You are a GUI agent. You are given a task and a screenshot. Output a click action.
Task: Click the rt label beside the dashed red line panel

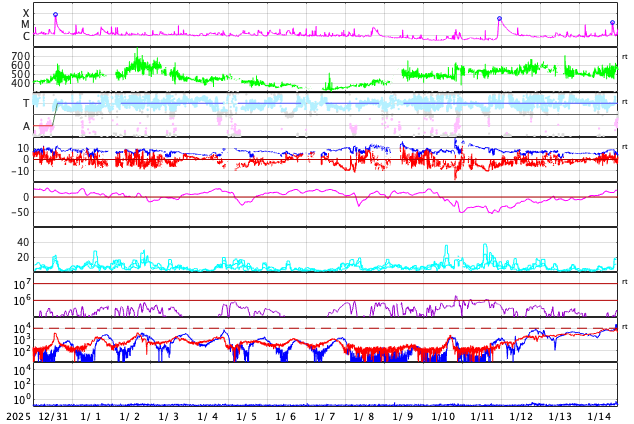(x=624, y=327)
